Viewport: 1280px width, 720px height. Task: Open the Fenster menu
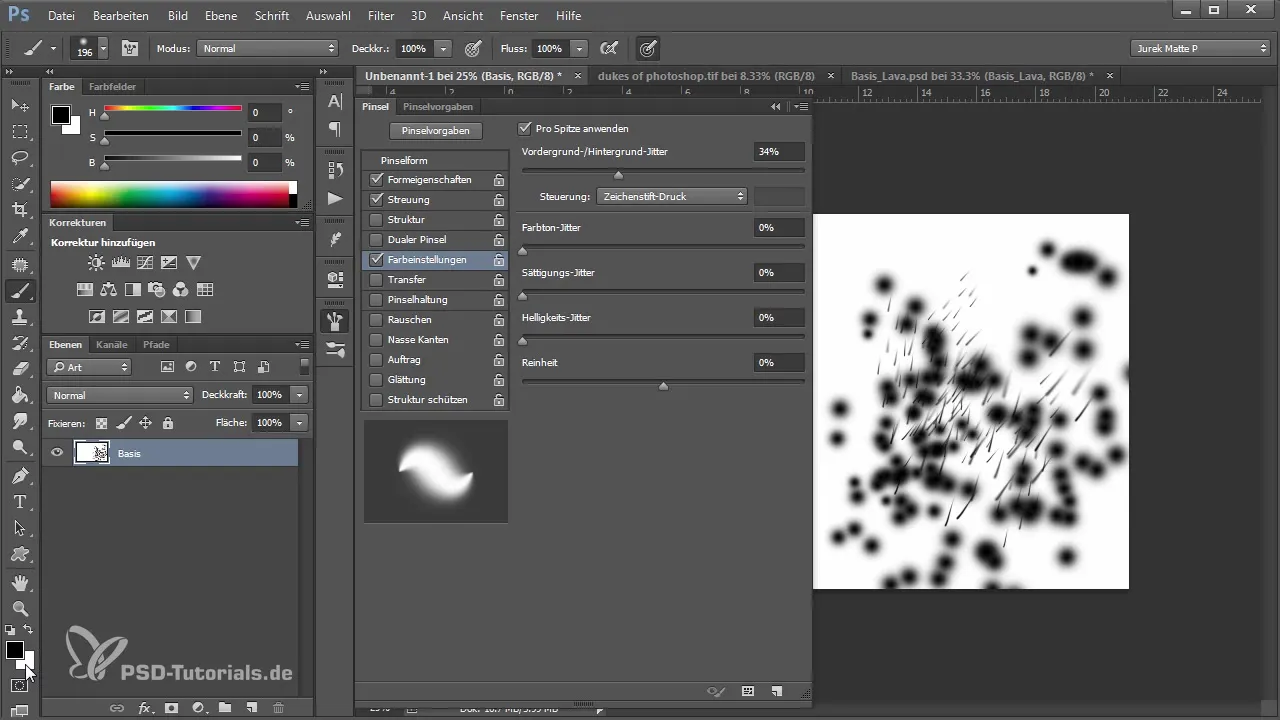click(518, 16)
